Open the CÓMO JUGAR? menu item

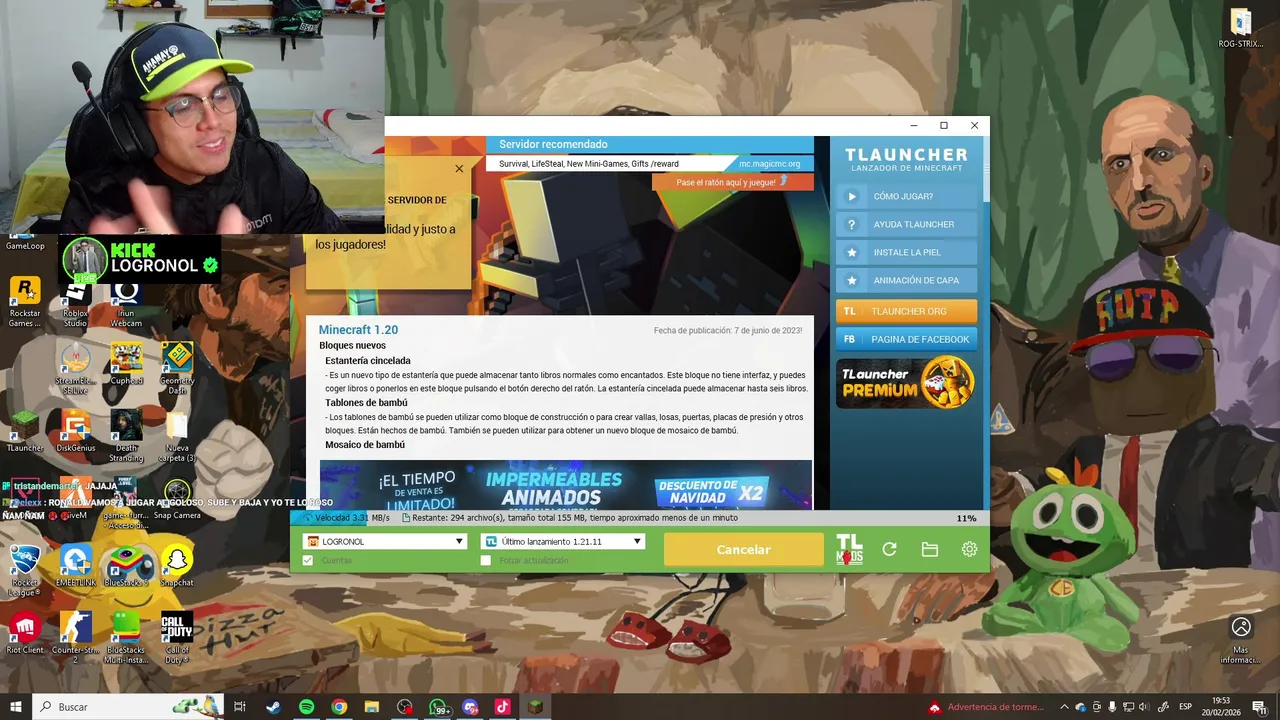click(906, 196)
